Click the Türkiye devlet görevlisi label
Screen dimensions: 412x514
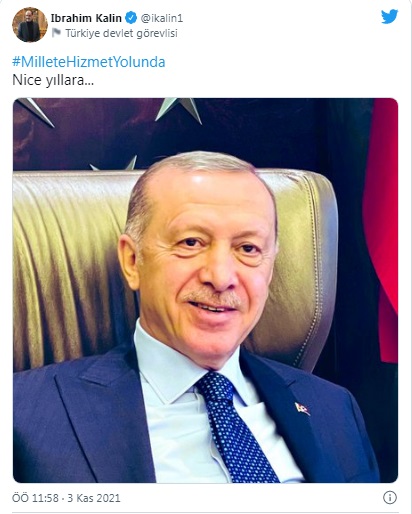(x=121, y=33)
